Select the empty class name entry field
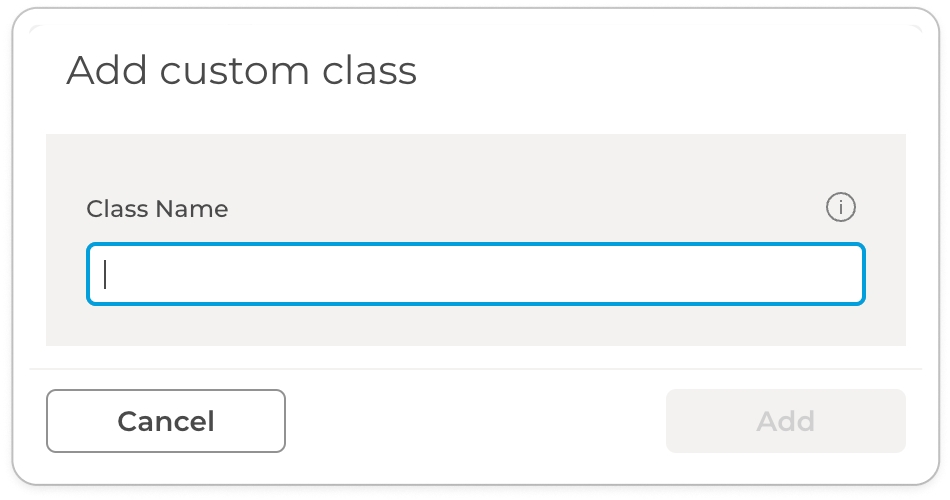This screenshot has width=950, height=500. pos(476,274)
